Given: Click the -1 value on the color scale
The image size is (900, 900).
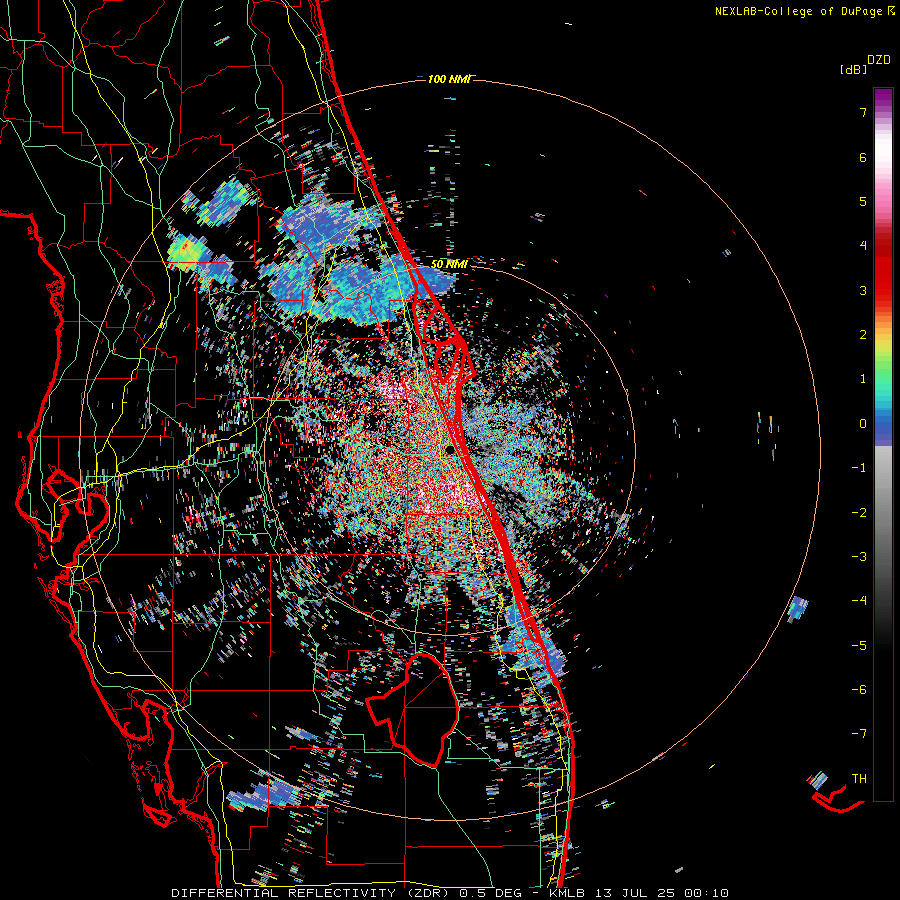Looking at the screenshot, I should [859, 468].
